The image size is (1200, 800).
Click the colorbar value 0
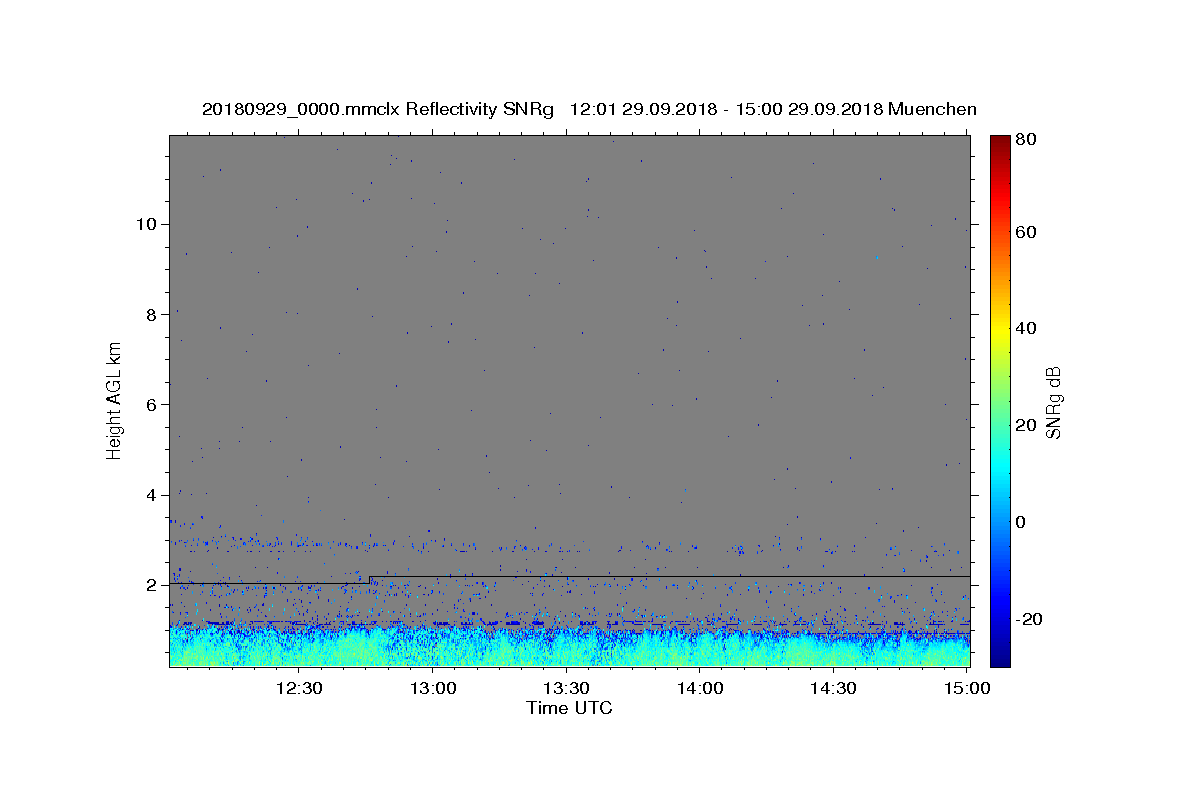coord(1021,522)
